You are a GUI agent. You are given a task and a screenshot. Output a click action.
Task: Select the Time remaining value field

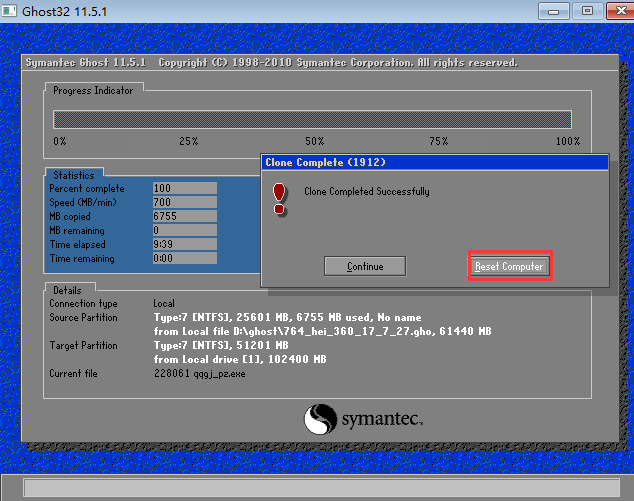184,258
